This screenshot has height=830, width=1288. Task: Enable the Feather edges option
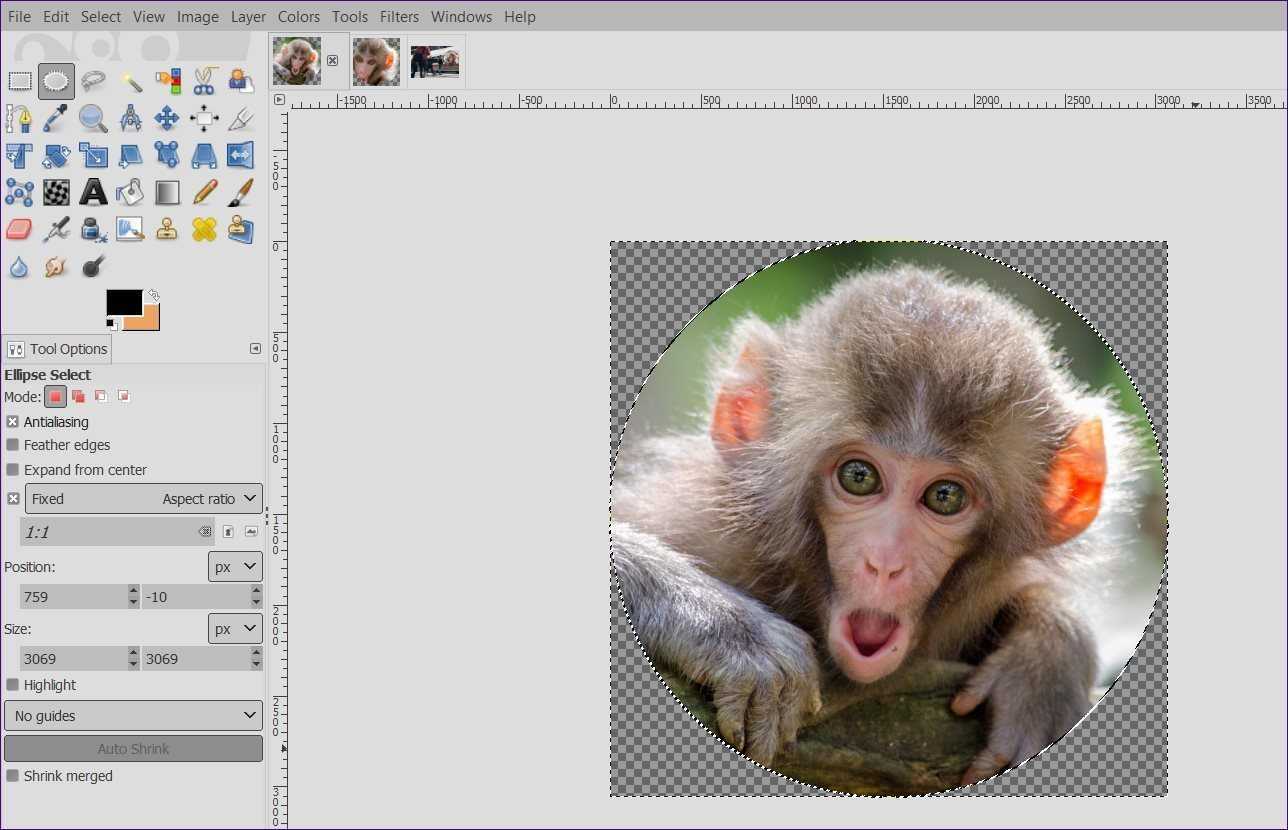(x=13, y=445)
